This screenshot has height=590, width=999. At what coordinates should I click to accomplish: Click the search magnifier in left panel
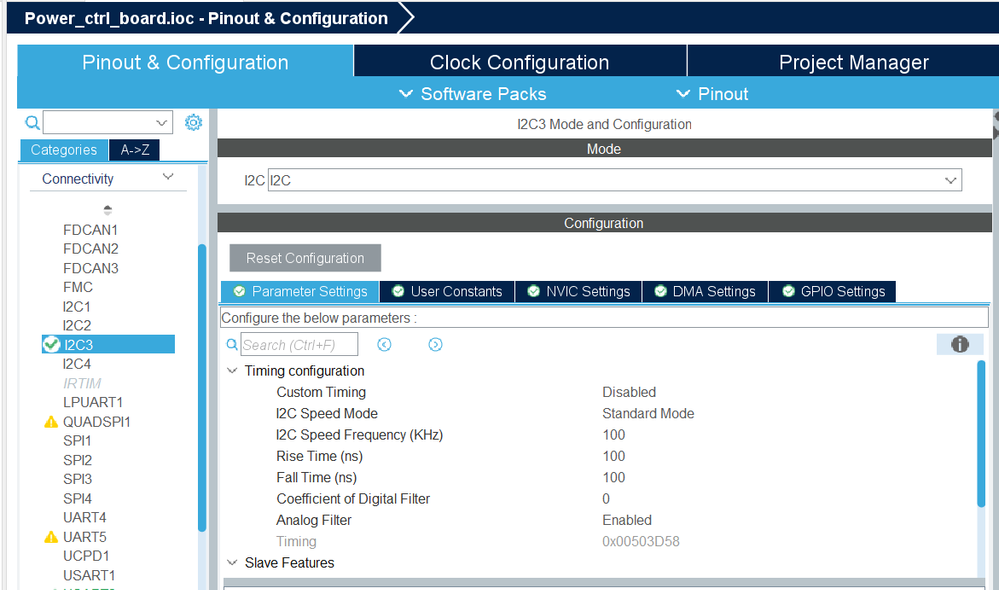coord(32,122)
